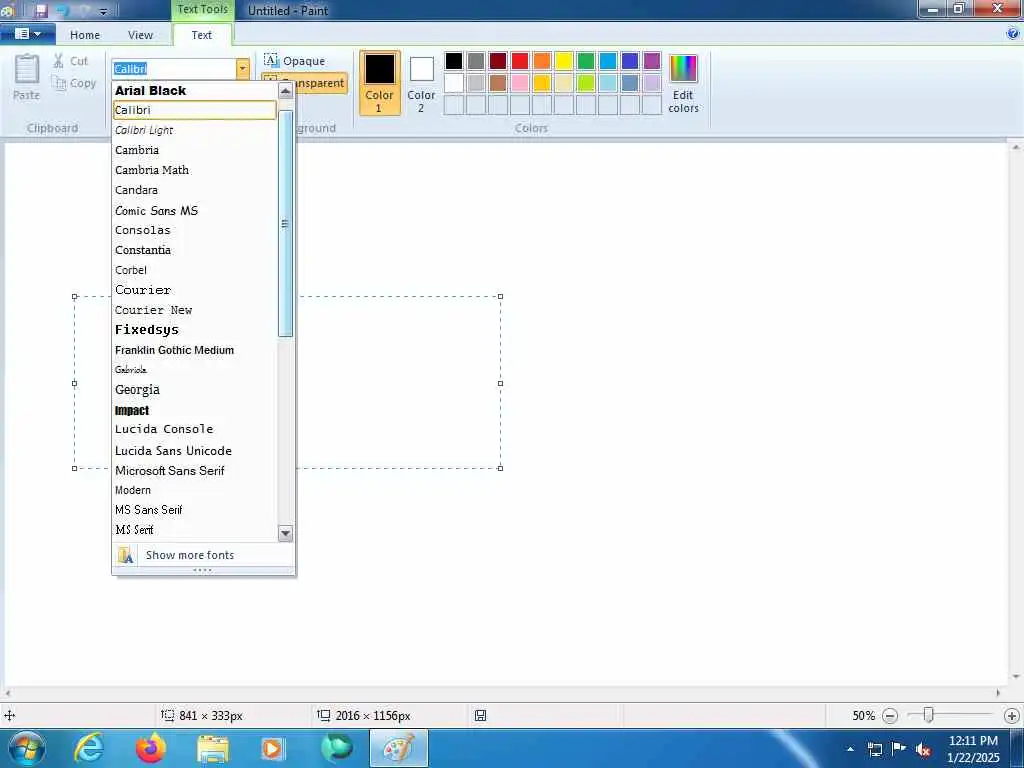
Task: Click the muted volume tray icon
Action: point(923,749)
